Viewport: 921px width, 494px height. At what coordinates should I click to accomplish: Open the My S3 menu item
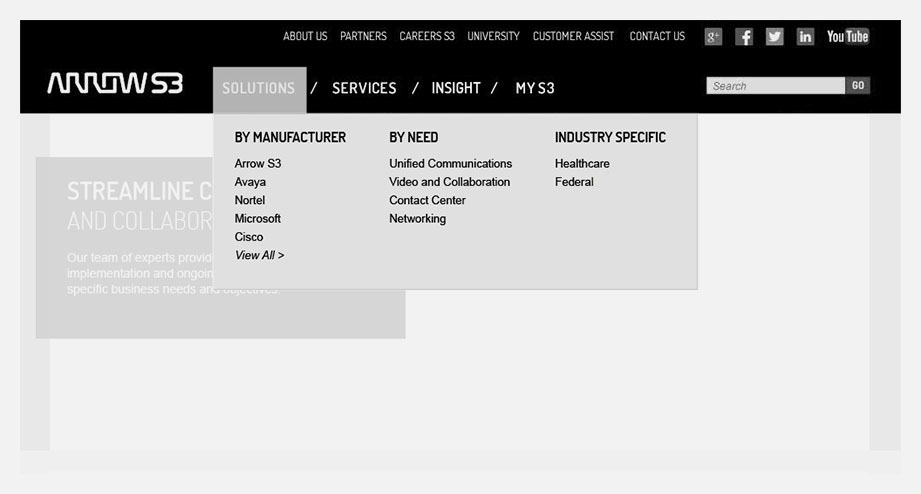pos(535,89)
